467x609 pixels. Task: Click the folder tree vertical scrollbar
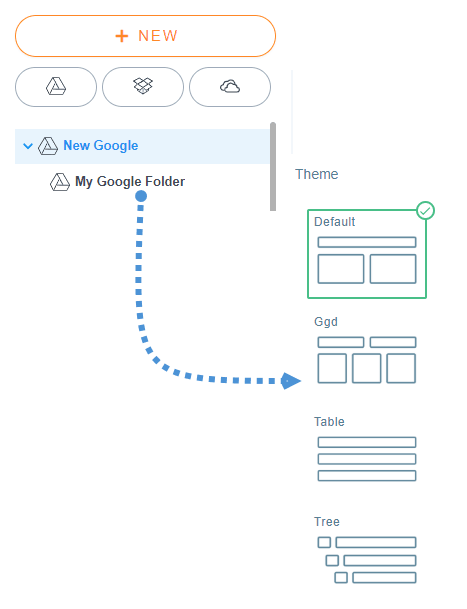point(273,167)
